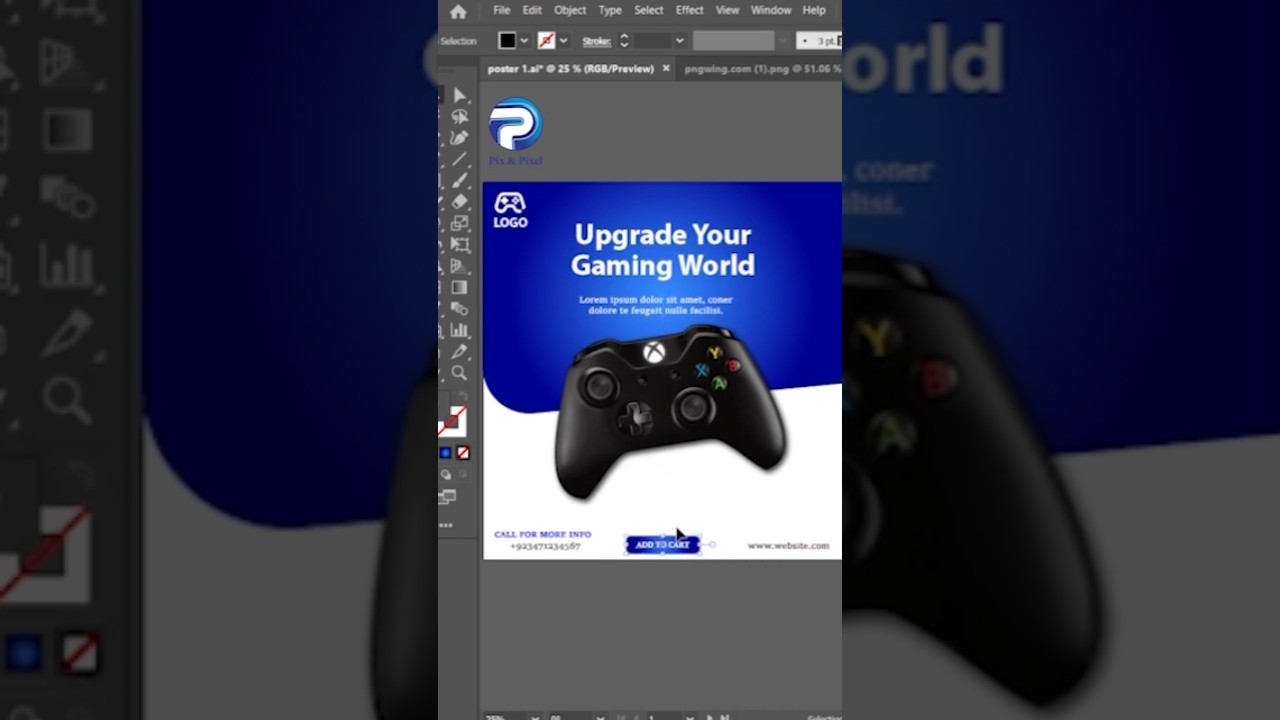The image size is (1280, 720).
Task: Open the stroke weight dropdown
Action: click(680, 41)
